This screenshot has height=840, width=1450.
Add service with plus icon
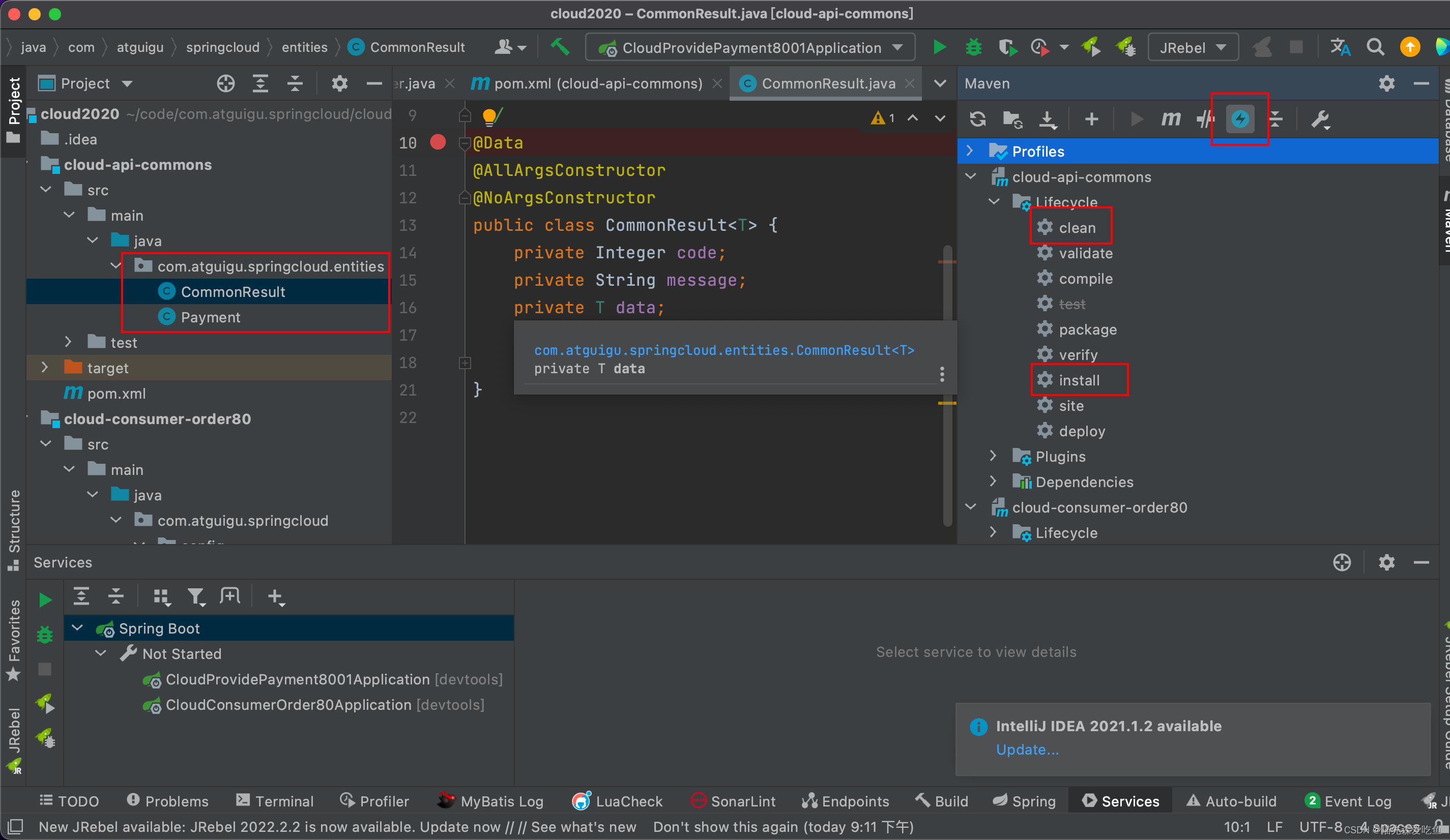276,597
